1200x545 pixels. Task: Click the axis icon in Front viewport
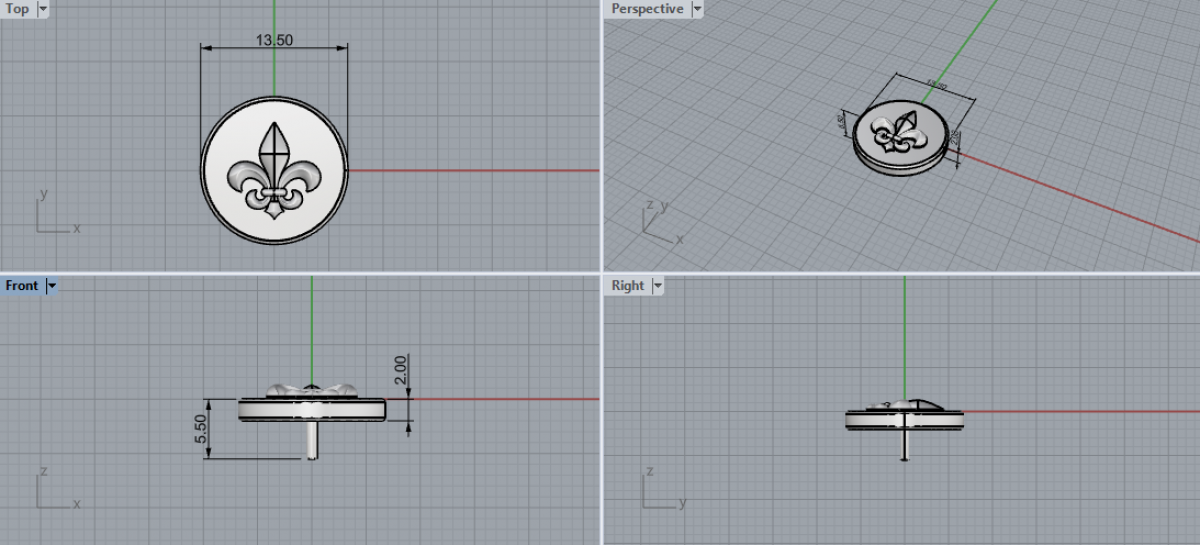point(57,486)
